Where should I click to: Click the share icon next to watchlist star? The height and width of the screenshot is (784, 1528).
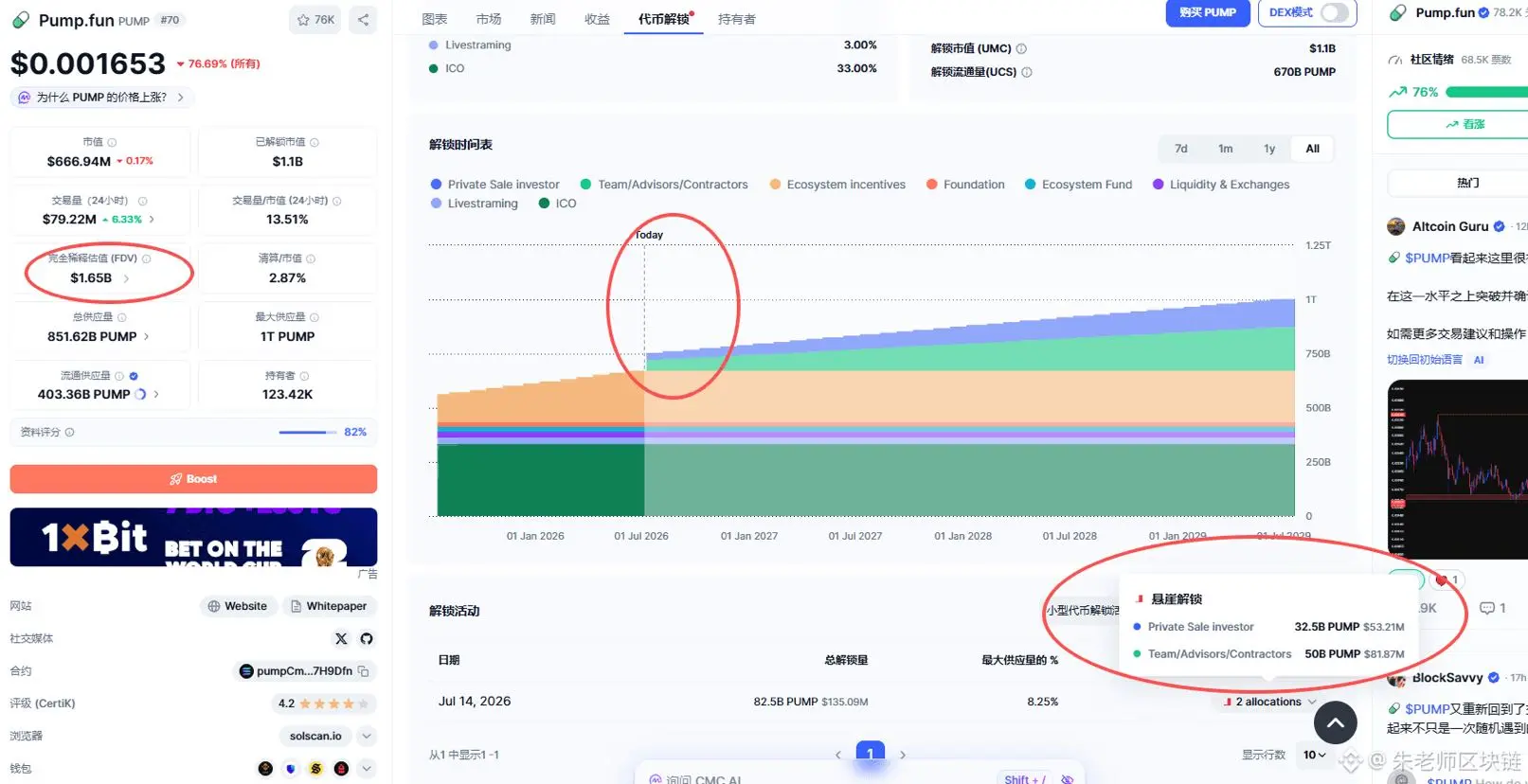[363, 20]
